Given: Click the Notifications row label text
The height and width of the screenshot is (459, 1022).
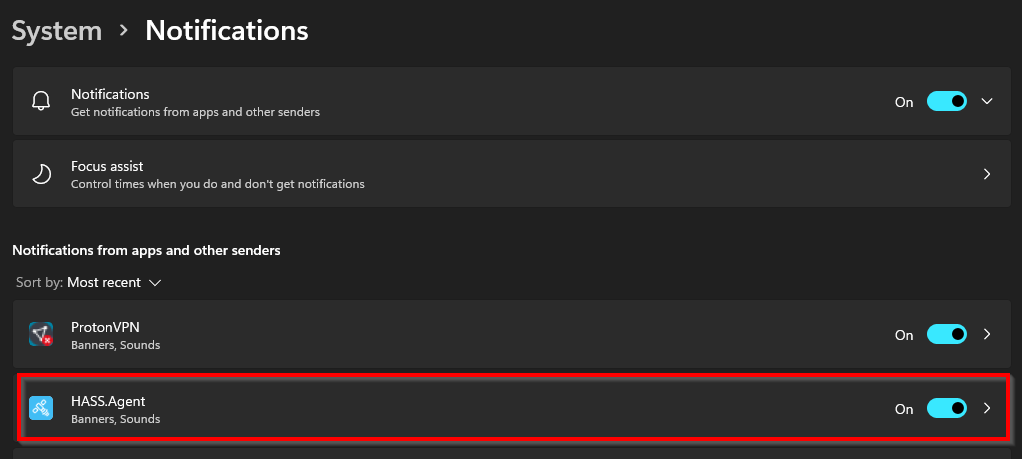Looking at the screenshot, I should coord(110,95).
